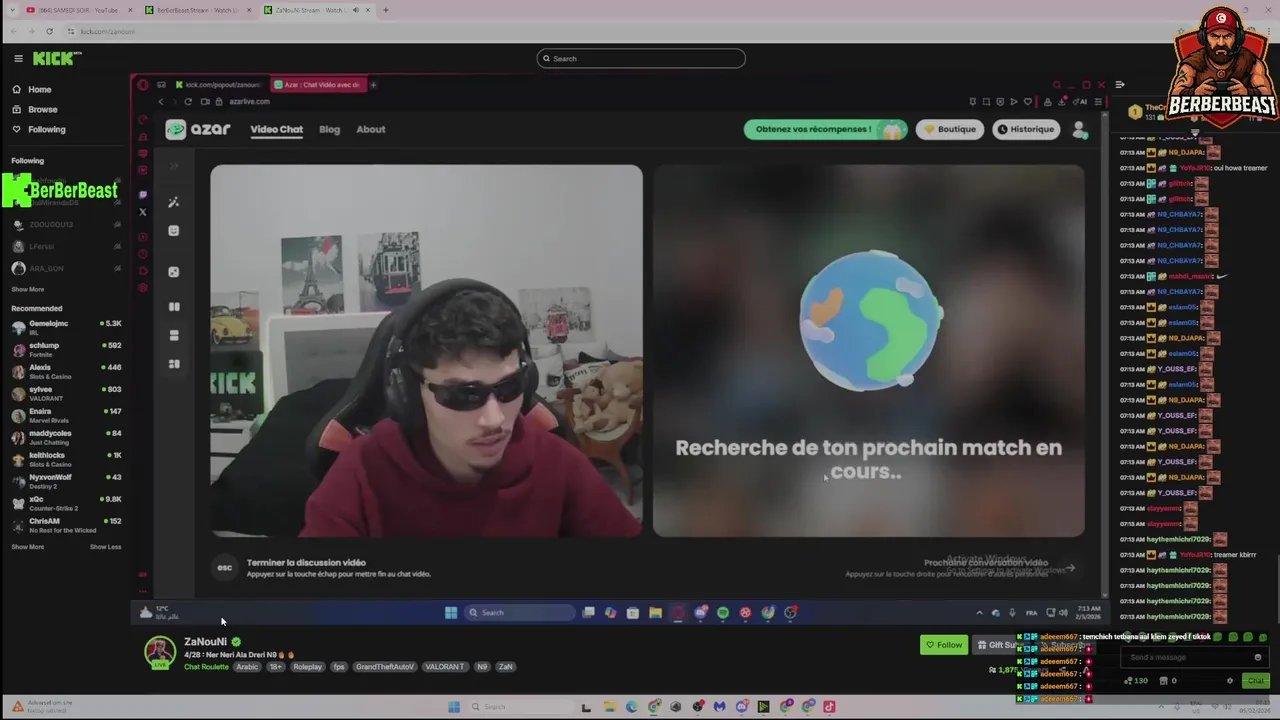Viewport: 1280px width, 720px height.
Task: Open TikTok icon on Windows taskbar
Action: click(829, 707)
